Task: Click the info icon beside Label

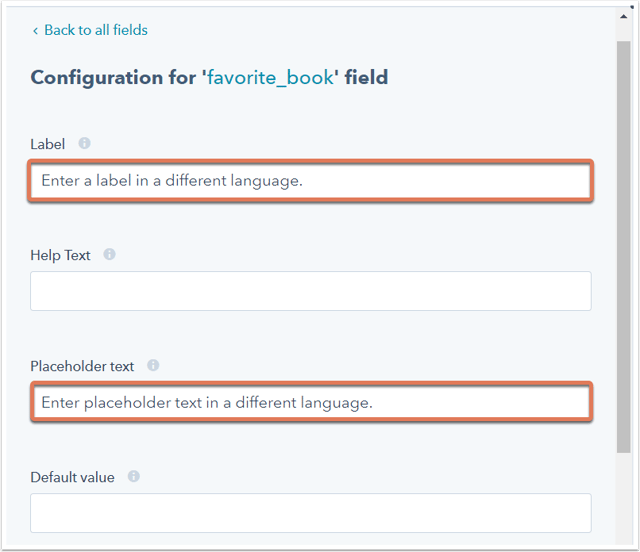Action: click(84, 143)
